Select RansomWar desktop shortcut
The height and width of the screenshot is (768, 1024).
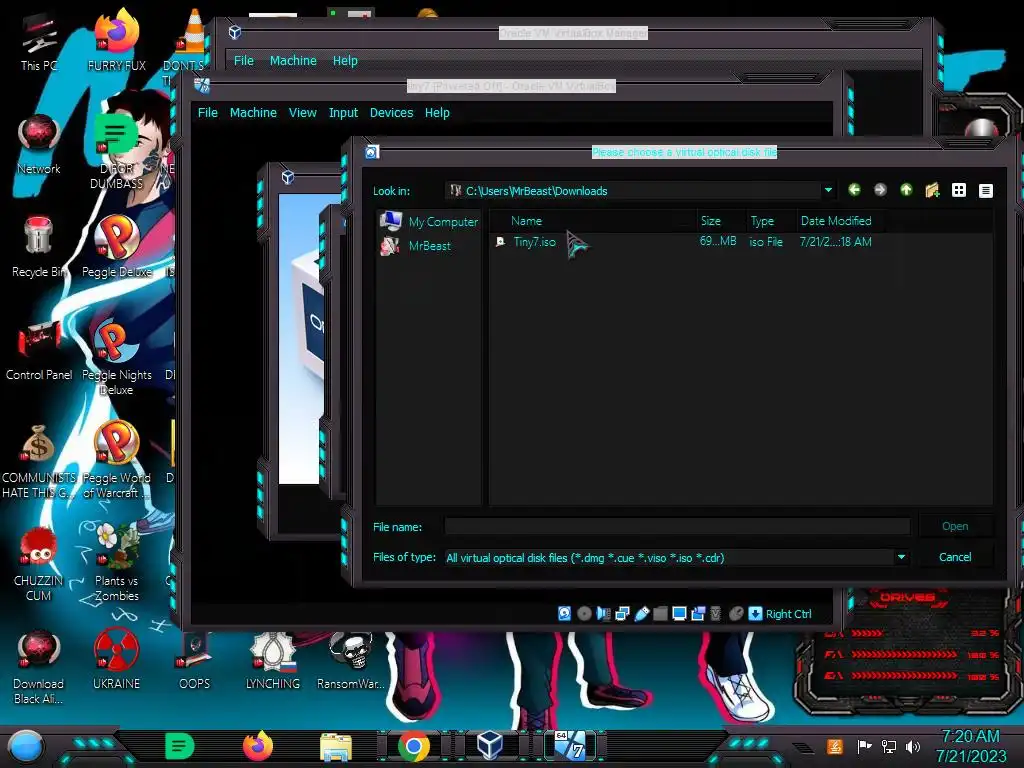pos(351,660)
